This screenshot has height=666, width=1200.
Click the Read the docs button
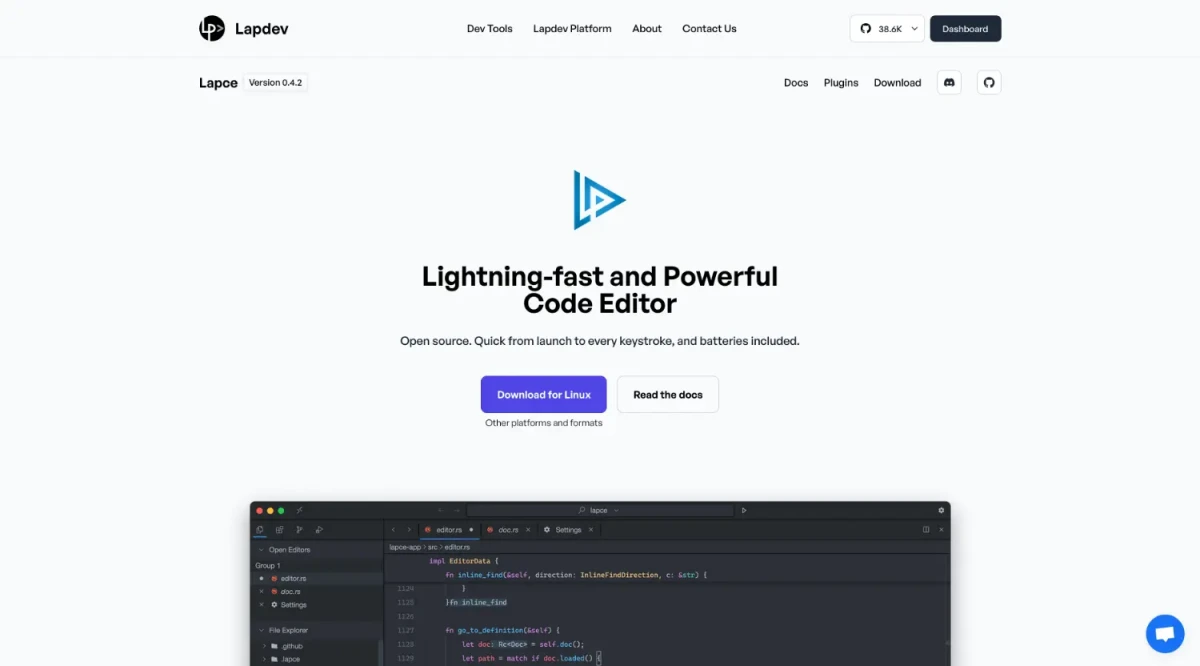(667, 395)
